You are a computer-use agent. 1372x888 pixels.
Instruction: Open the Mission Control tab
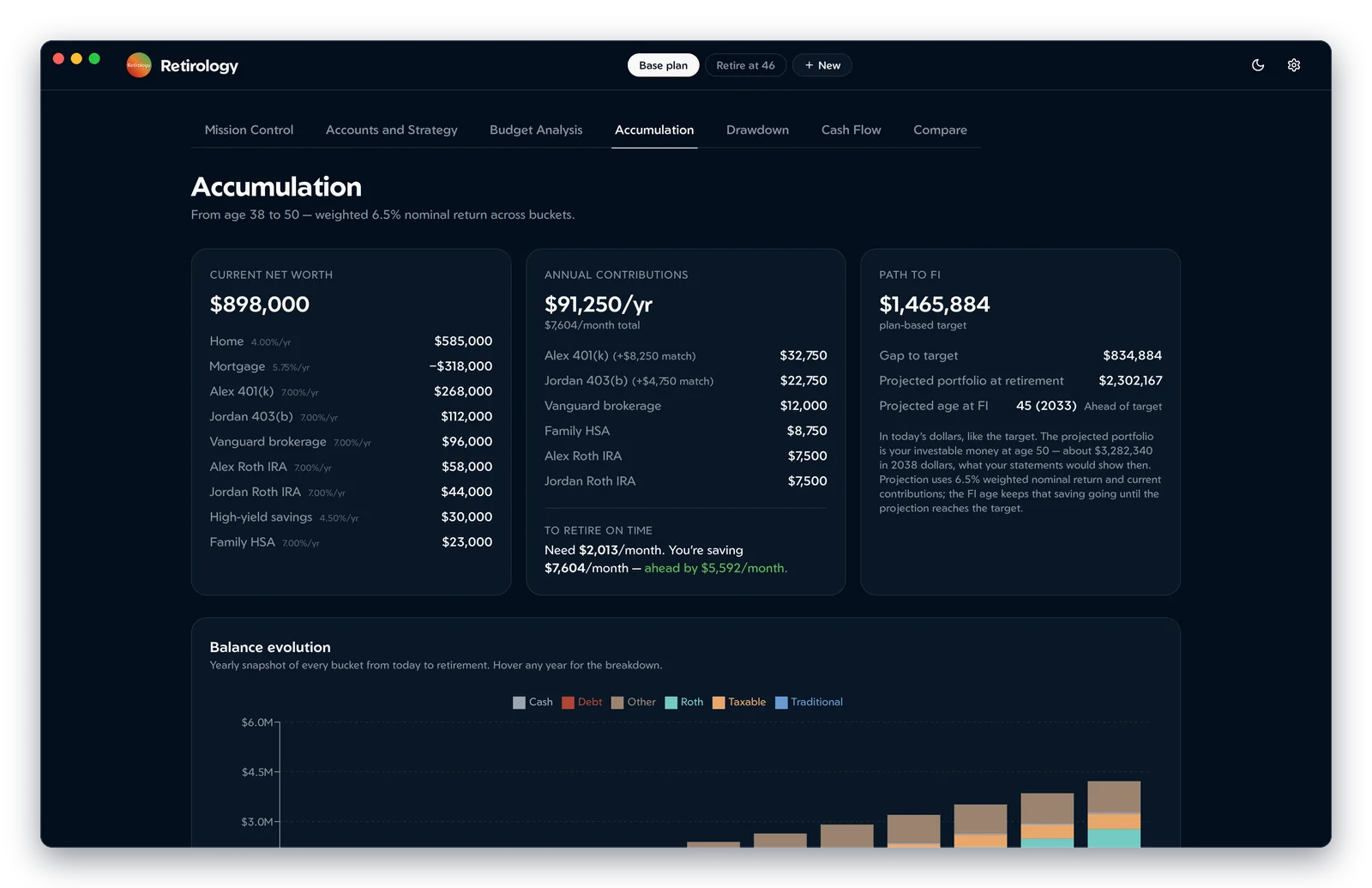pyautogui.click(x=249, y=130)
